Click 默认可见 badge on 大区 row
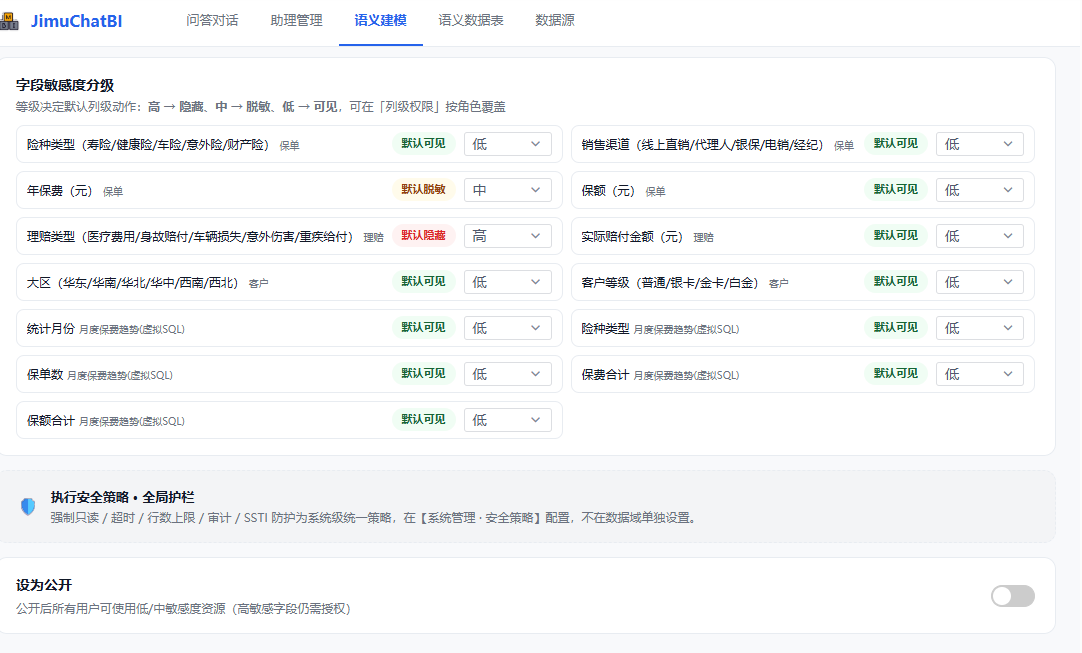Viewport: 1082px width, 653px height. coord(424,282)
